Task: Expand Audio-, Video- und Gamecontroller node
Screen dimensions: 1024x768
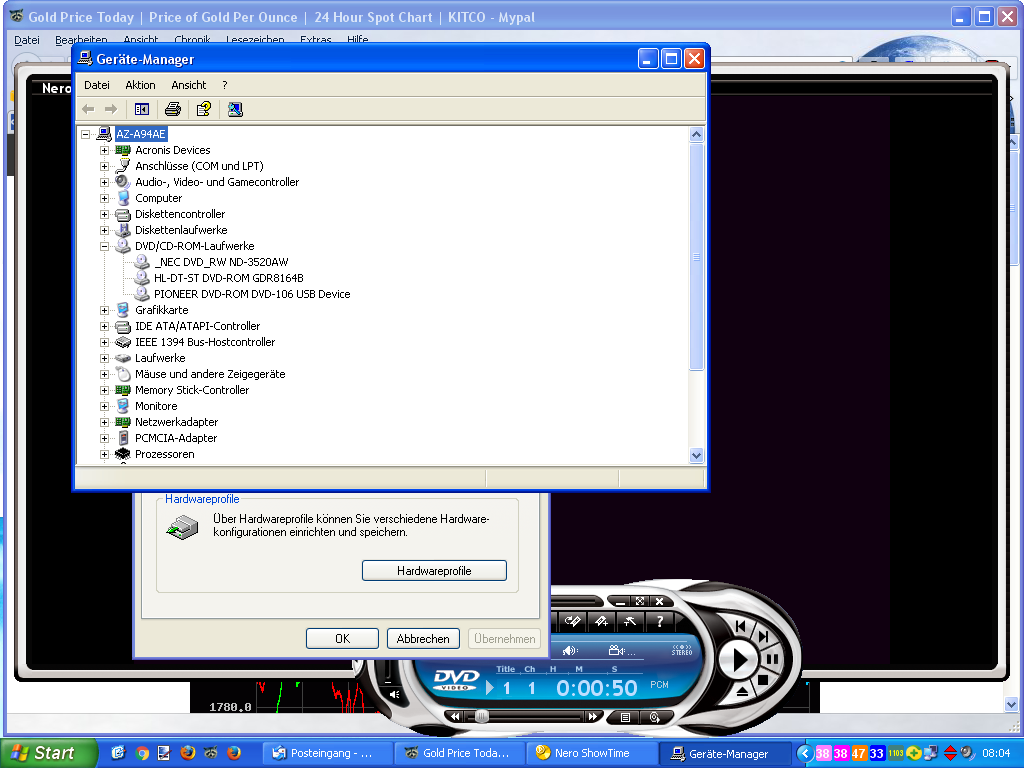Action: click(x=104, y=182)
